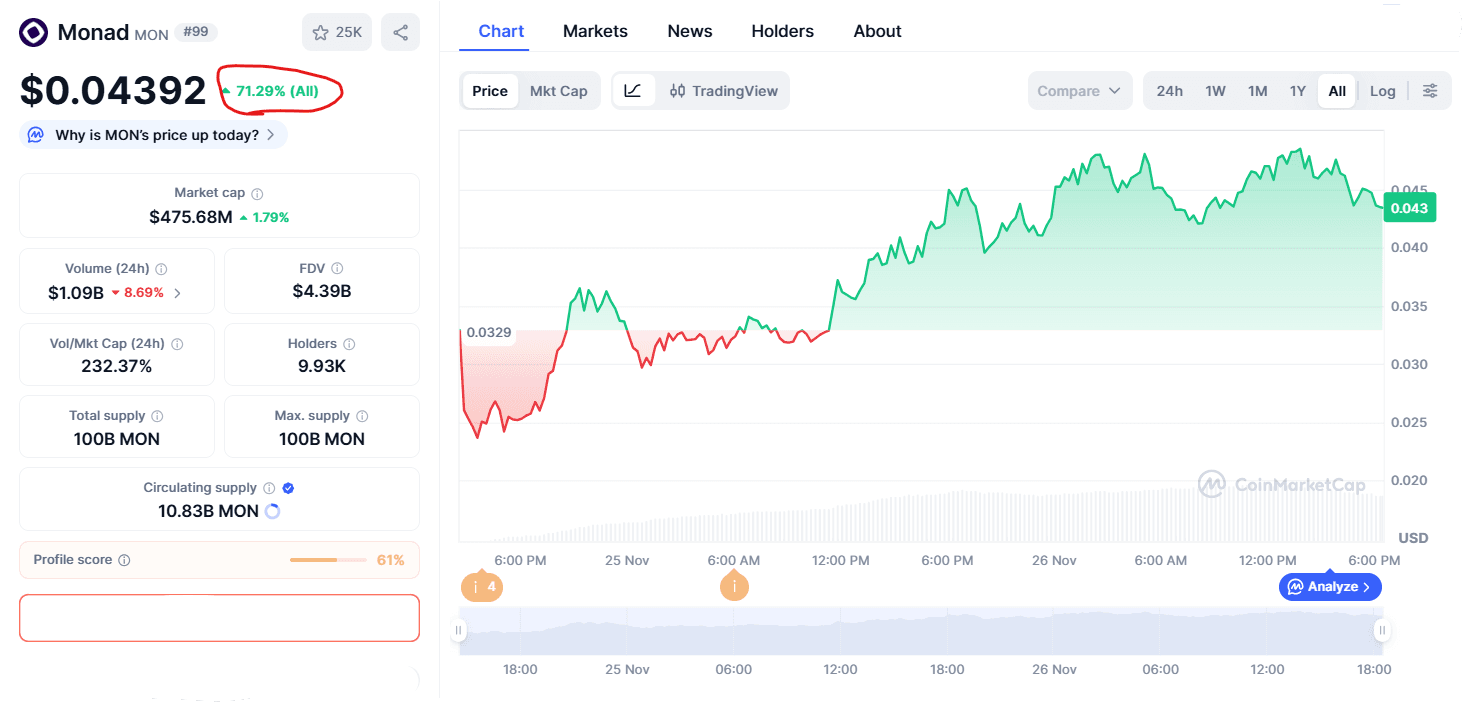Select the 24h time range
The height and width of the screenshot is (702, 1464).
(x=1169, y=91)
